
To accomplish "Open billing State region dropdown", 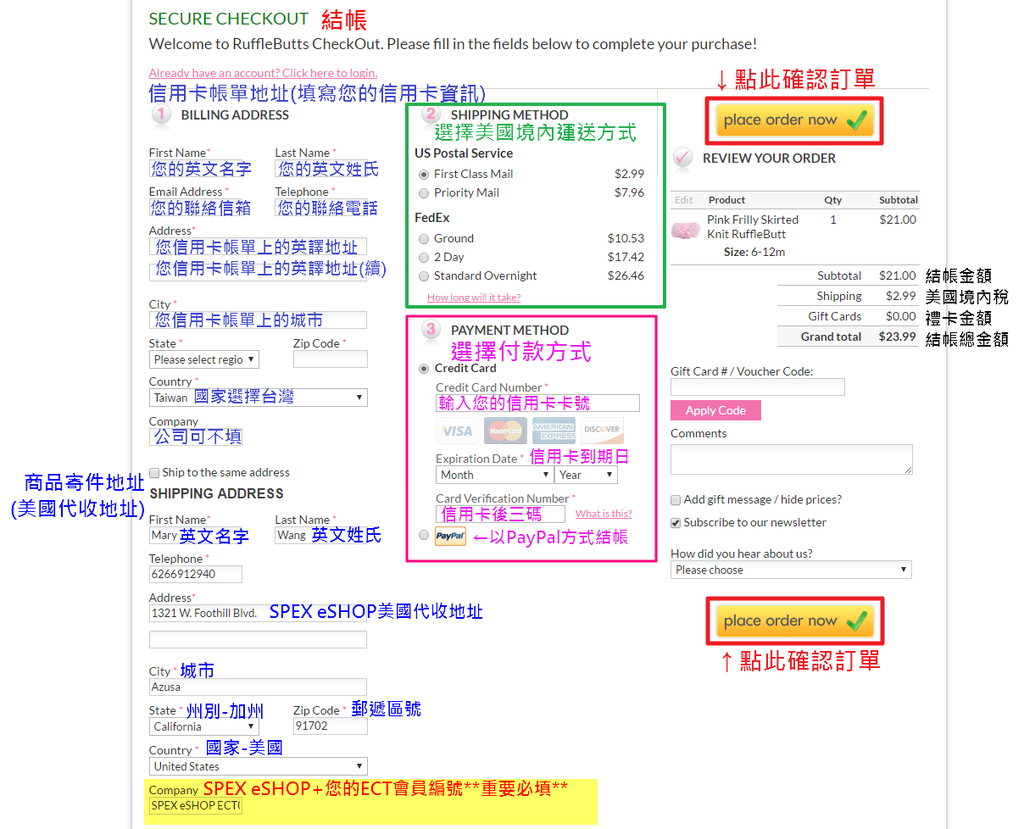I will tap(204, 360).
